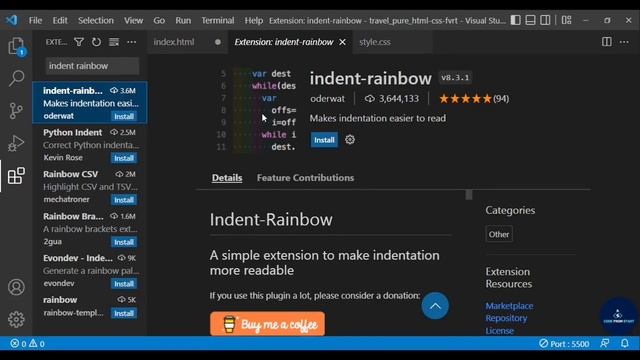Open the Run menu

[183, 20]
